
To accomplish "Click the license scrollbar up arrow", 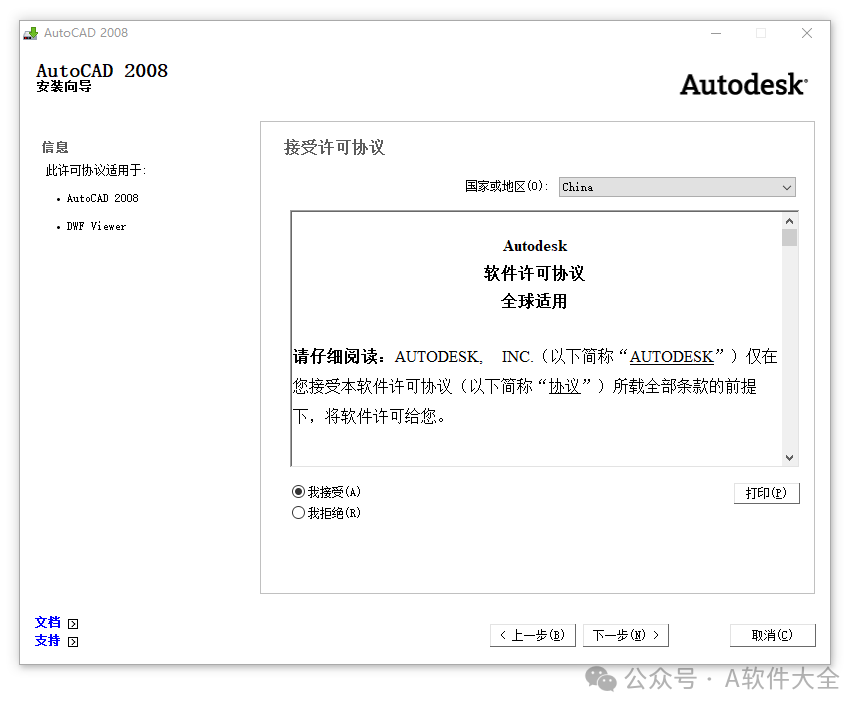I will coord(790,221).
